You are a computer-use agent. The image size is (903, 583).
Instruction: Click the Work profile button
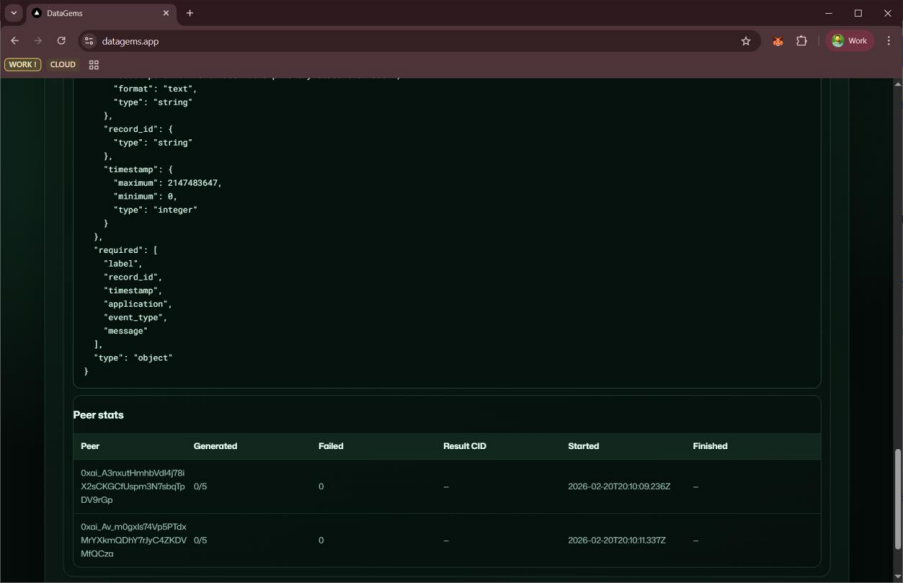tap(847, 43)
